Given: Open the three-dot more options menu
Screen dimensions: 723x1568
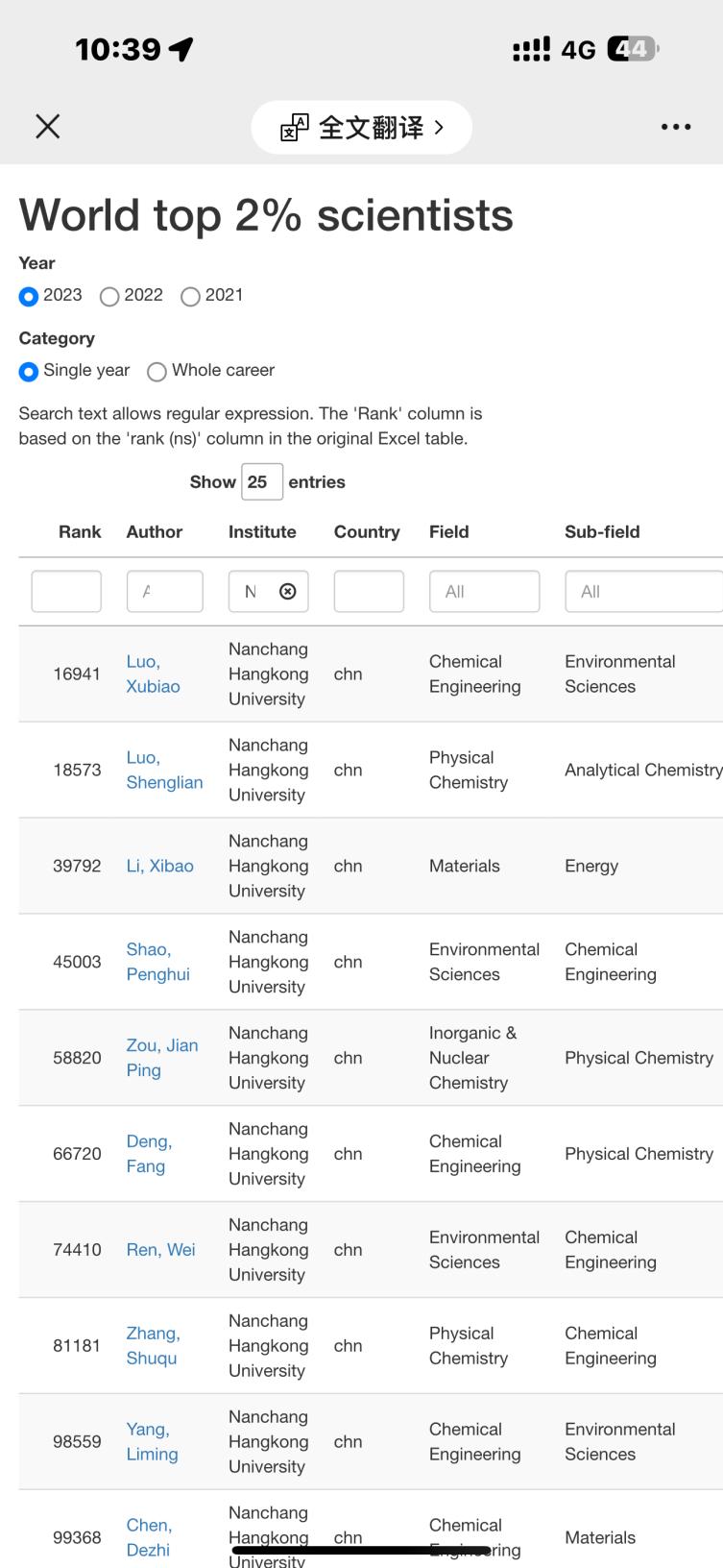Looking at the screenshot, I should coord(676,127).
